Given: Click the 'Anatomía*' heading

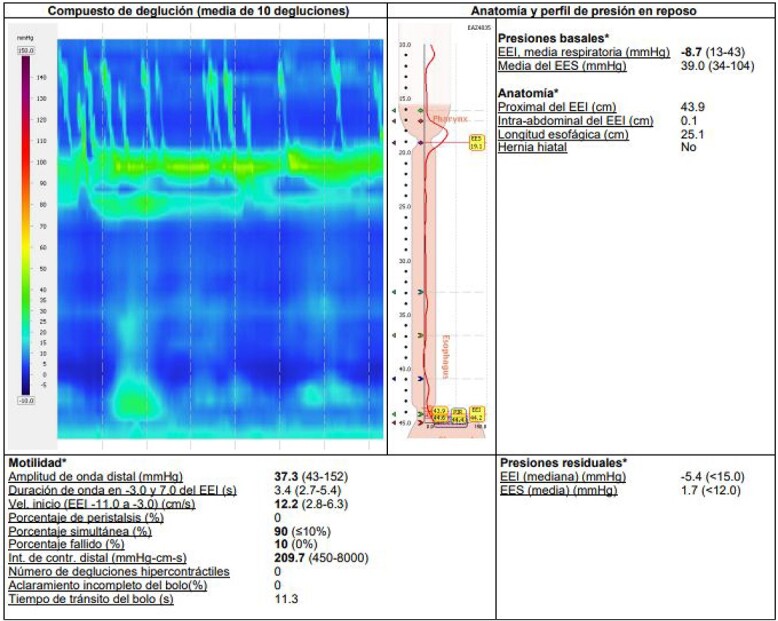Looking at the screenshot, I should point(528,93).
